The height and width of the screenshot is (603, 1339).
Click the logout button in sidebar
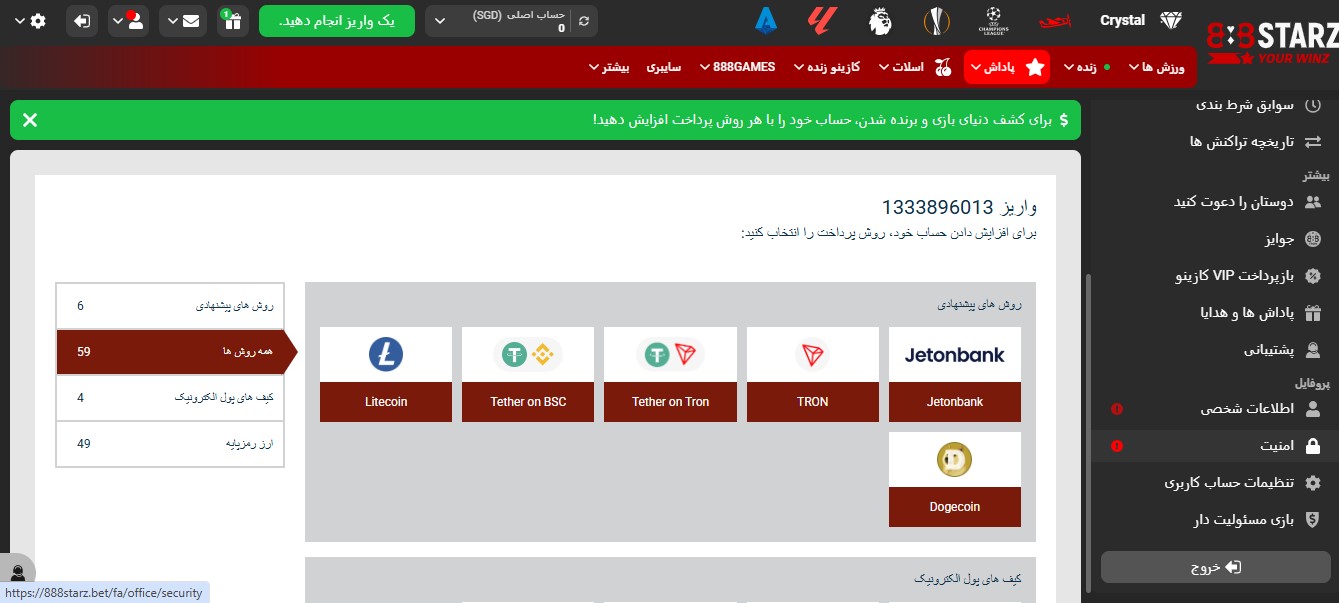(x=1216, y=567)
